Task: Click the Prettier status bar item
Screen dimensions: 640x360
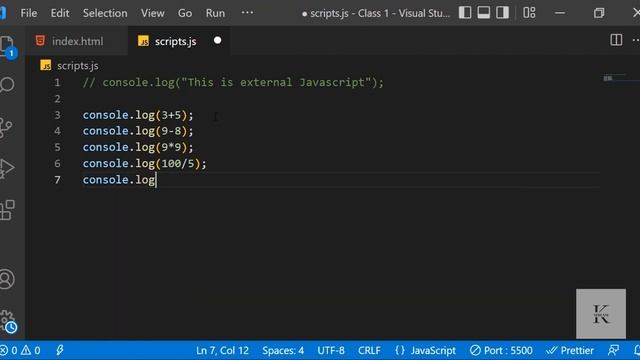Action: [x=570, y=350]
